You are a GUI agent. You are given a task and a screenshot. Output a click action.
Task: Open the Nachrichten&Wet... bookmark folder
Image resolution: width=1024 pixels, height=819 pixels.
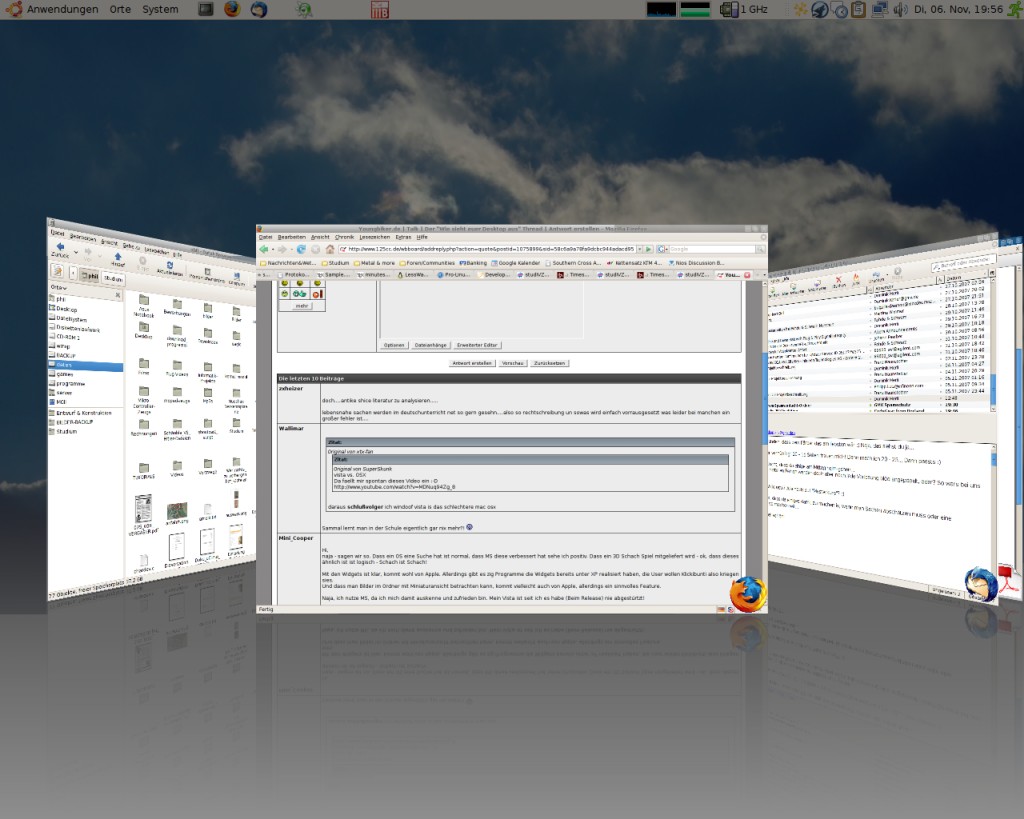coord(288,263)
